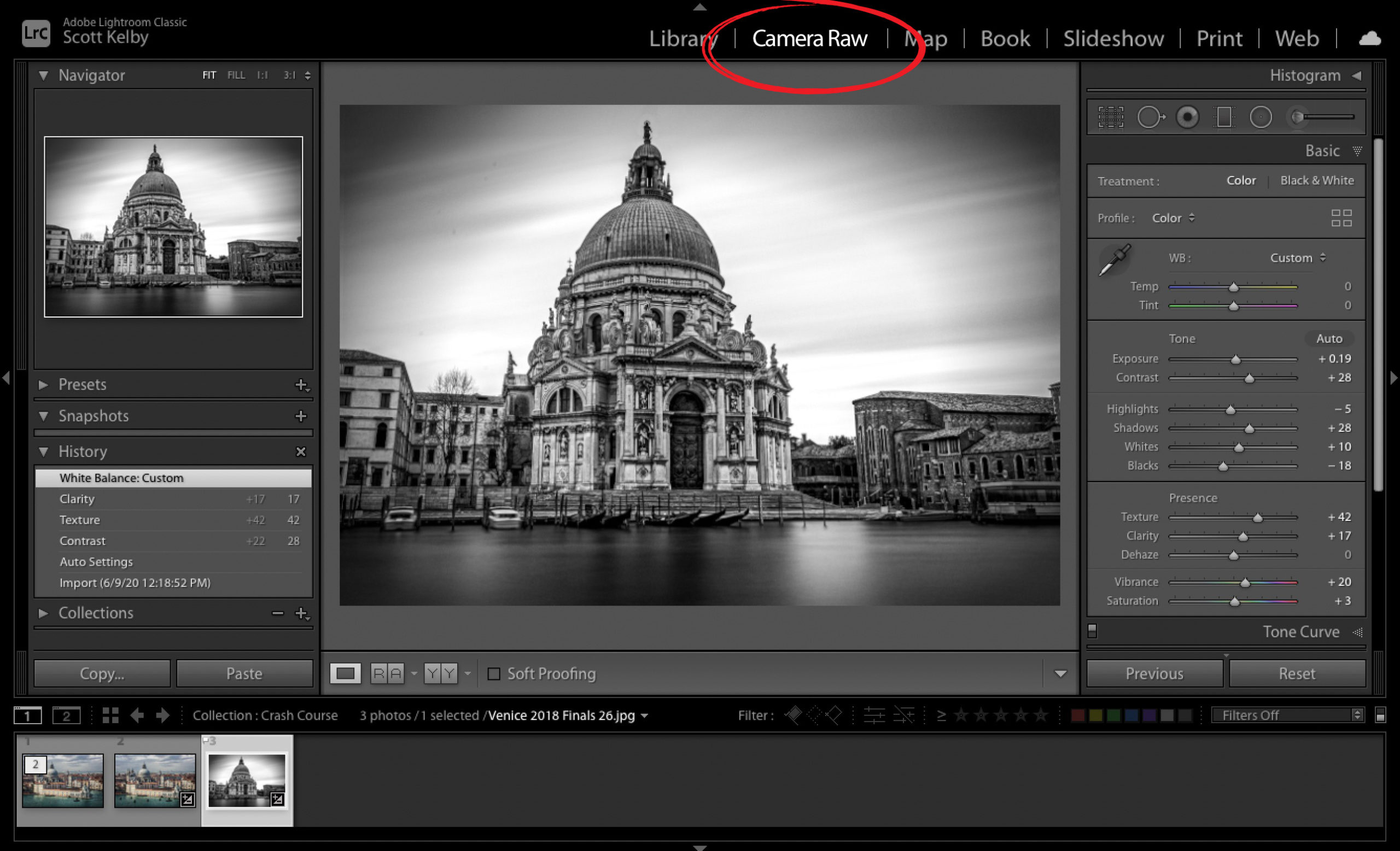Toggle the Soft Proofing checkbox
Viewport: 1400px width, 851px height.
pos(492,673)
